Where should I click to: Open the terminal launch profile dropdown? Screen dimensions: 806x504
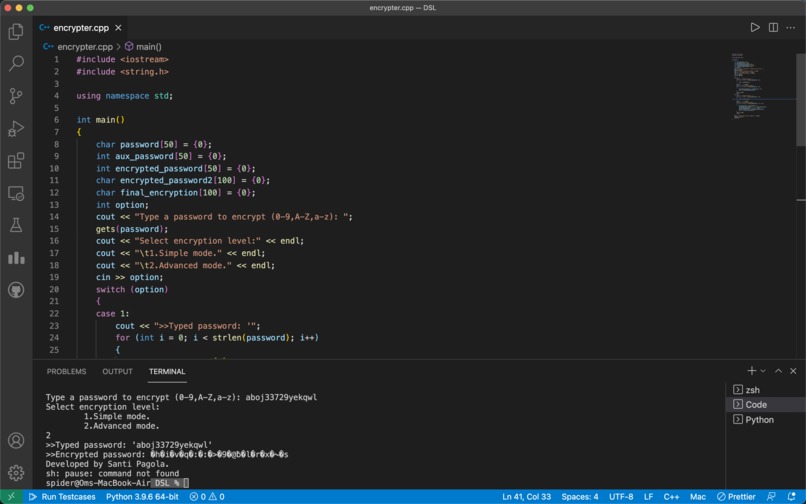tap(763, 371)
